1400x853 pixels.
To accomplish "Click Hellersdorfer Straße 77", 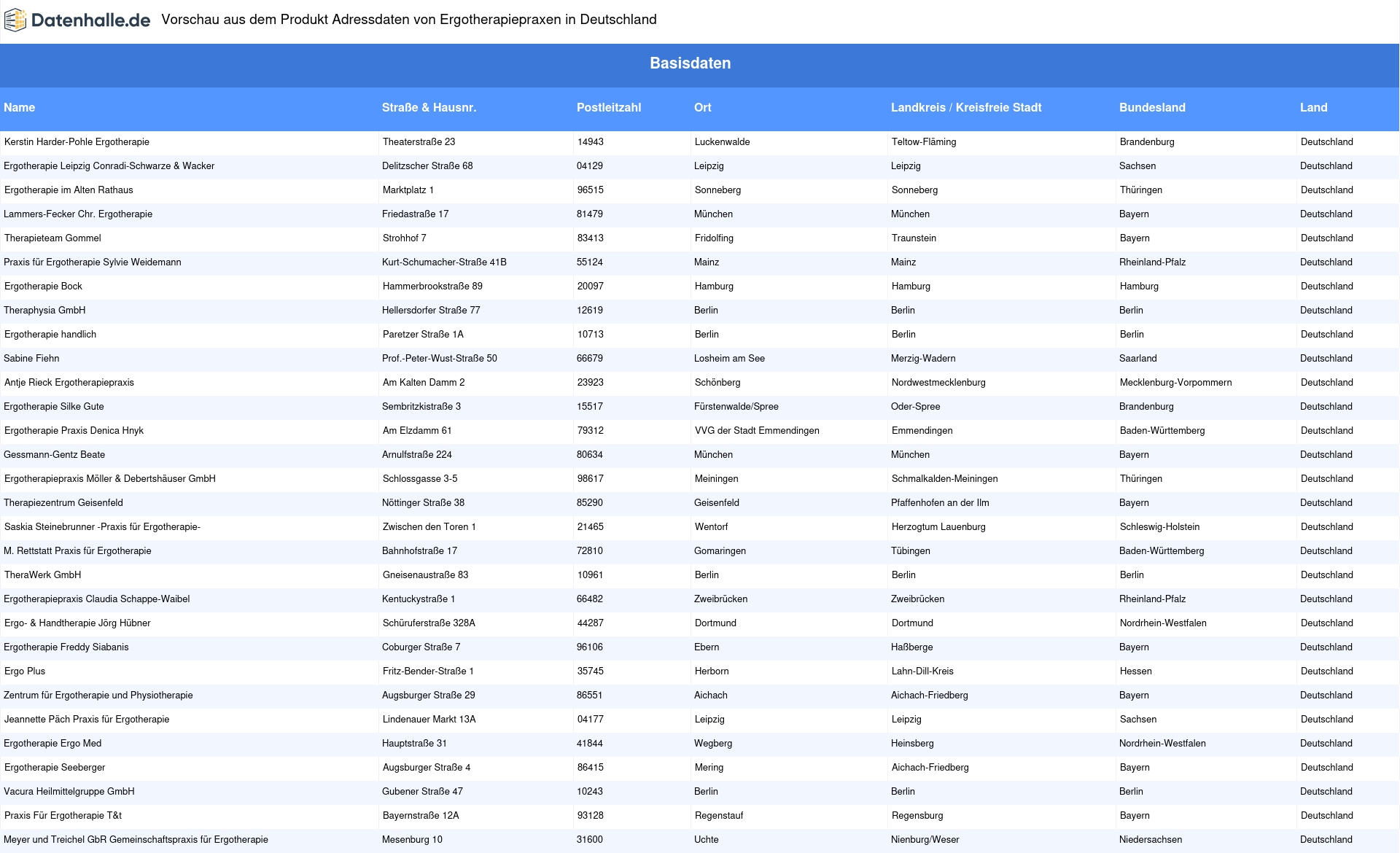I will [431, 311].
